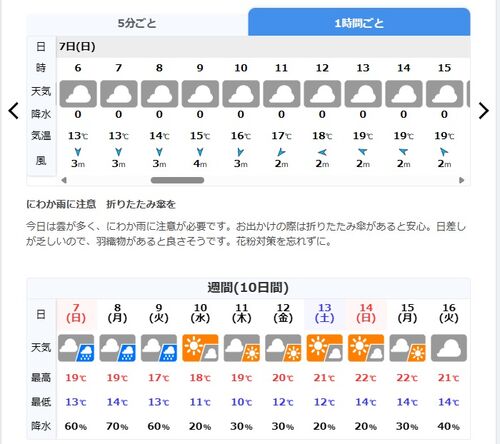Switch to the 5分ごと tab

pyautogui.click(x=137, y=23)
